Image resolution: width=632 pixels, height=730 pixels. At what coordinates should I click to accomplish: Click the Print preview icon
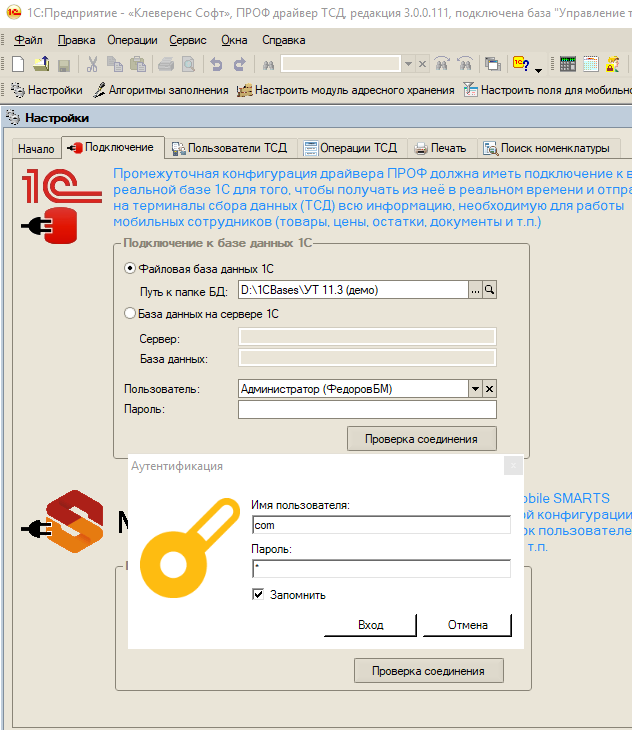point(188,64)
